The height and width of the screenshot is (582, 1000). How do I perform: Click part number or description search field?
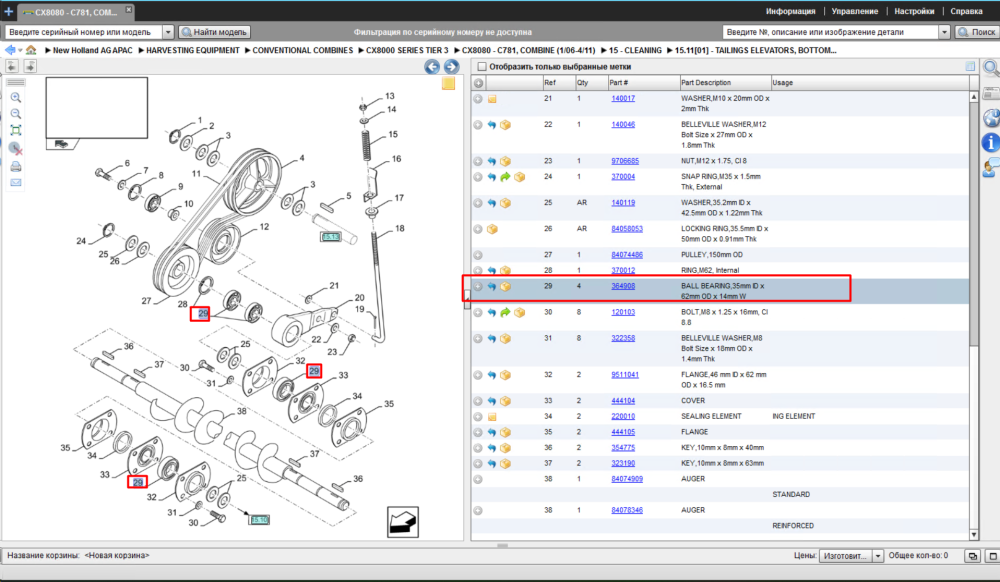[831, 32]
